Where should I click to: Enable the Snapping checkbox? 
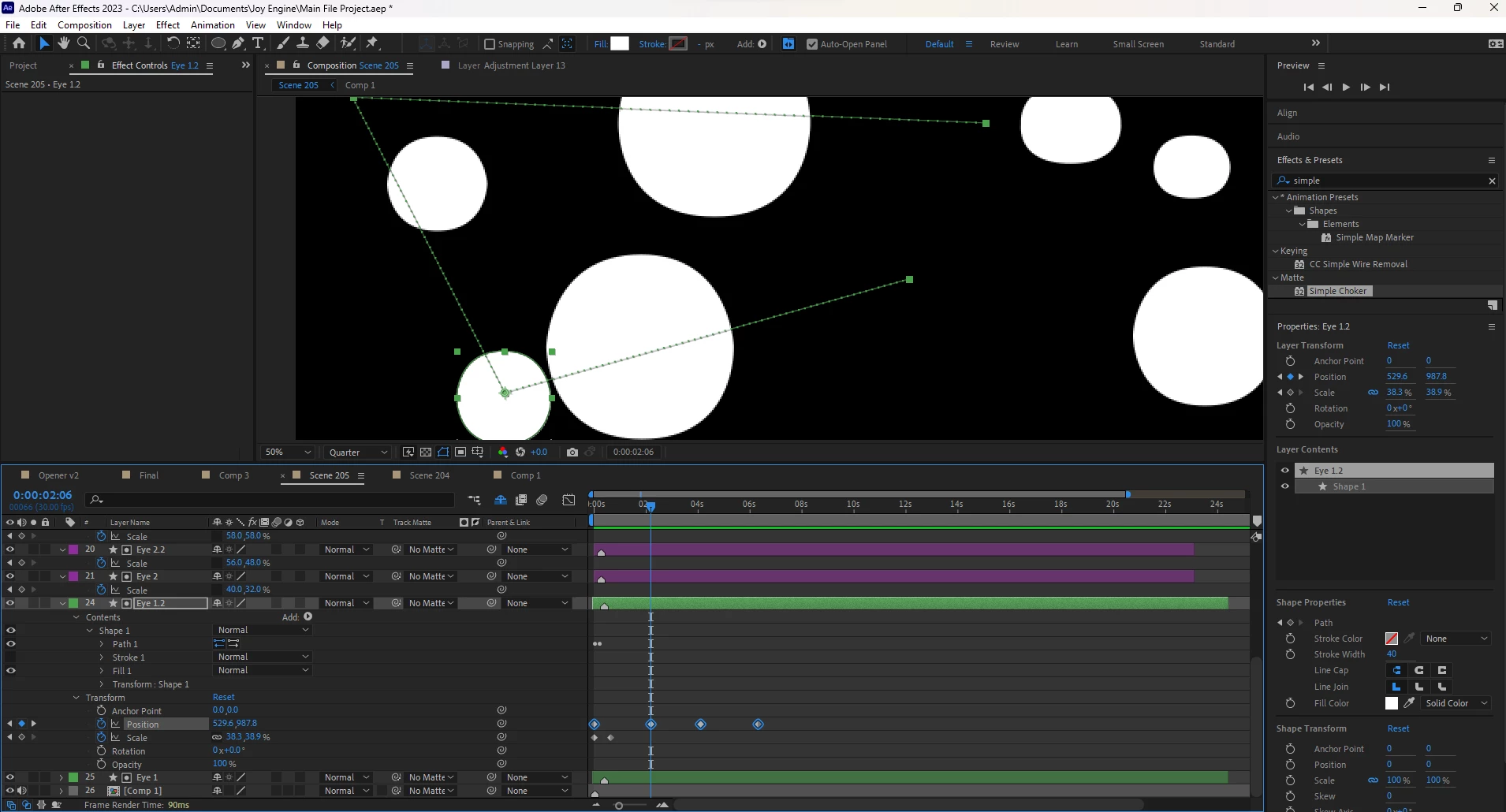pos(490,44)
